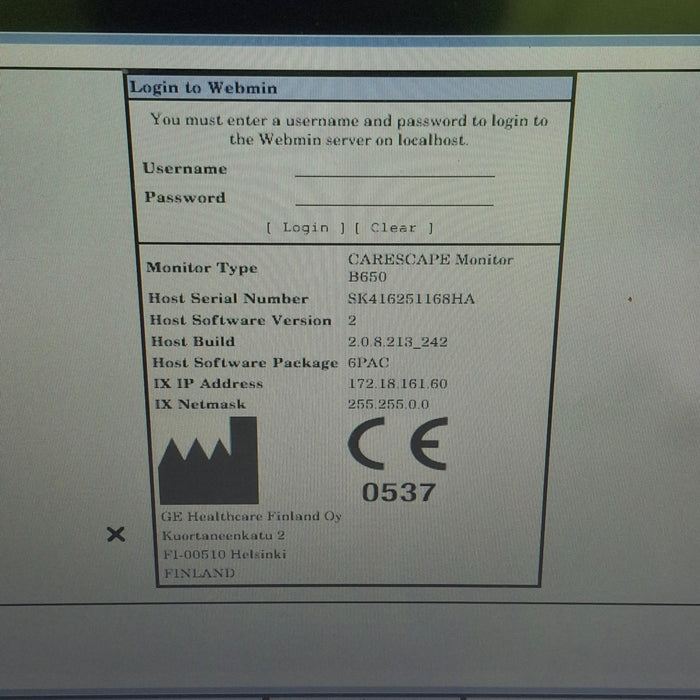Select the host serial number SK416251168HA

pos(411,299)
